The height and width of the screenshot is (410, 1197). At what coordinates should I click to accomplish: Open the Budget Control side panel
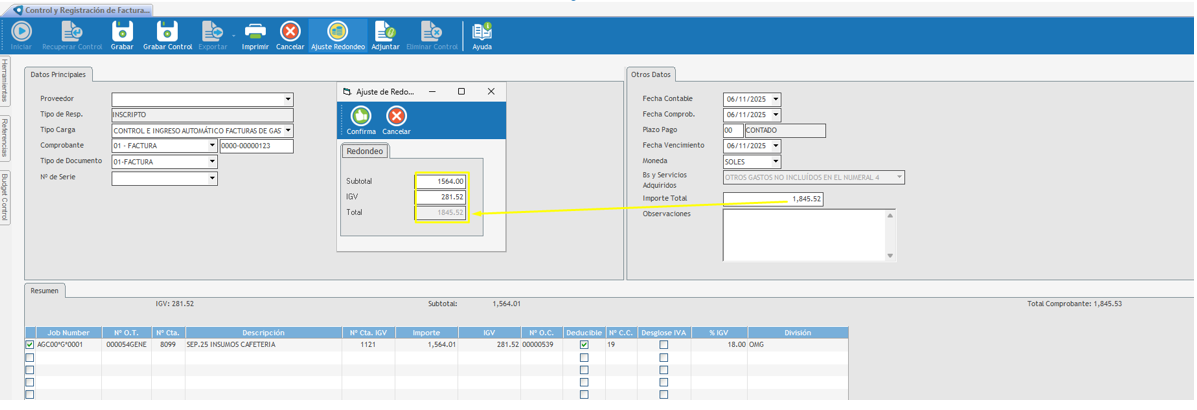[5, 197]
